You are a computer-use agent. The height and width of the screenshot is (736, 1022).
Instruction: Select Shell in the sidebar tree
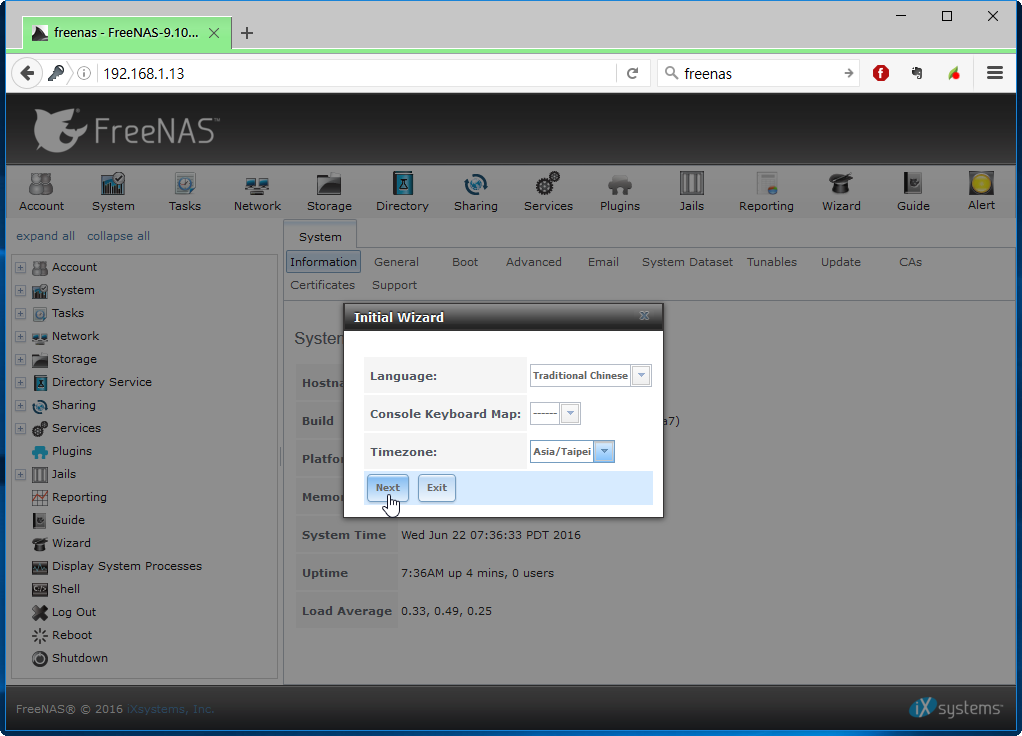tap(66, 589)
